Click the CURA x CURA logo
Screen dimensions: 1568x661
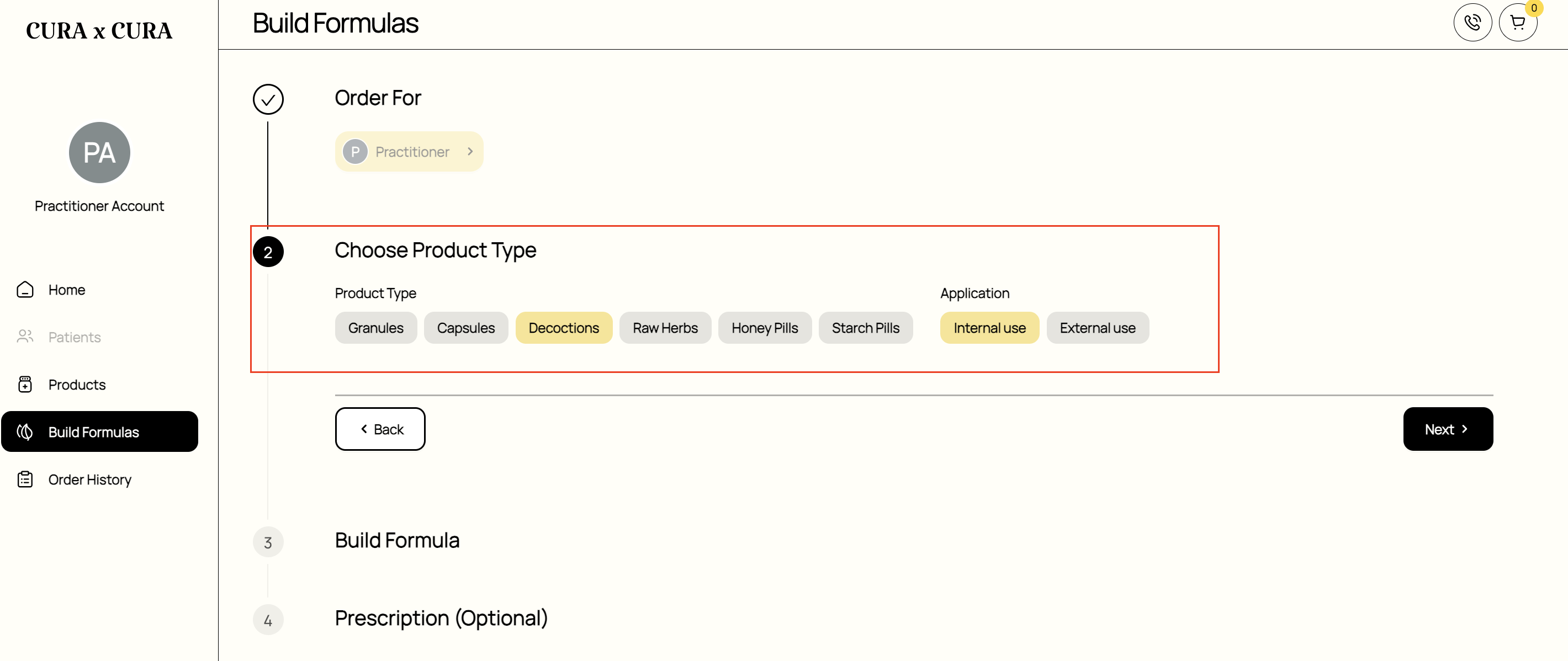pyautogui.click(x=99, y=30)
